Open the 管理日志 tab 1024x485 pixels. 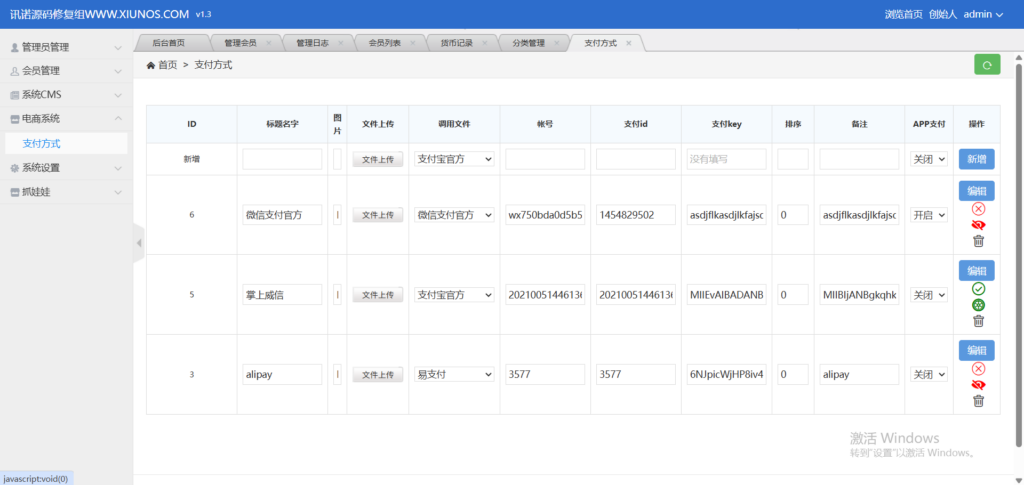coord(312,43)
